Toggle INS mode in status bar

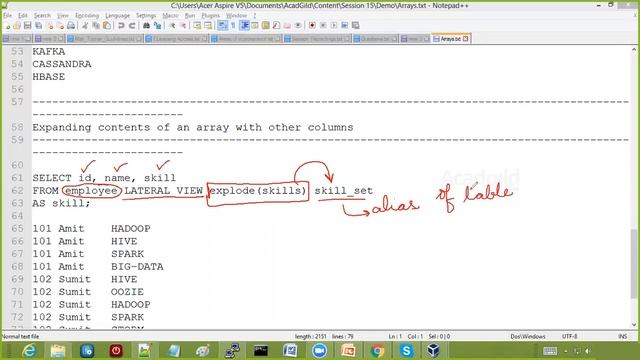(x=622, y=336)
